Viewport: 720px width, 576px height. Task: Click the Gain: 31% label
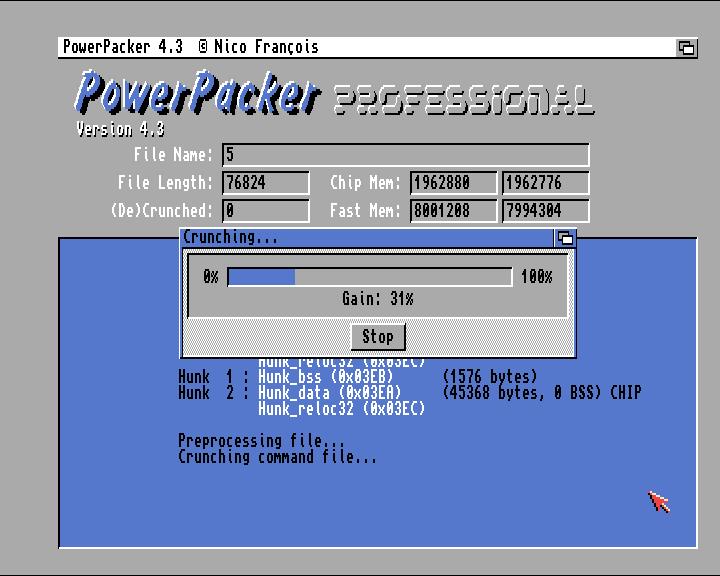pos(377,299)
